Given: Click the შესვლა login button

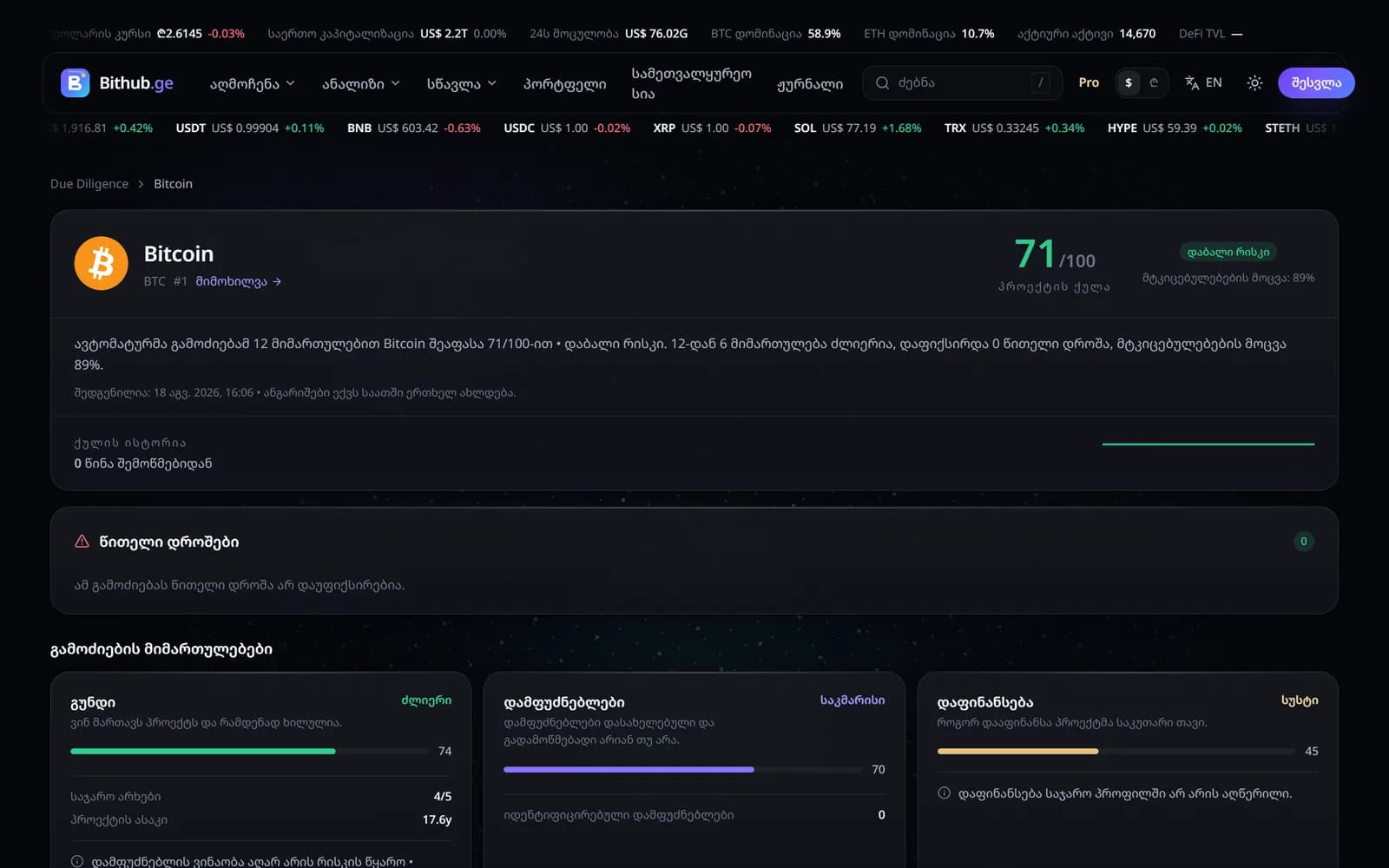Looking at the screenshot, I should [1316, 82].
